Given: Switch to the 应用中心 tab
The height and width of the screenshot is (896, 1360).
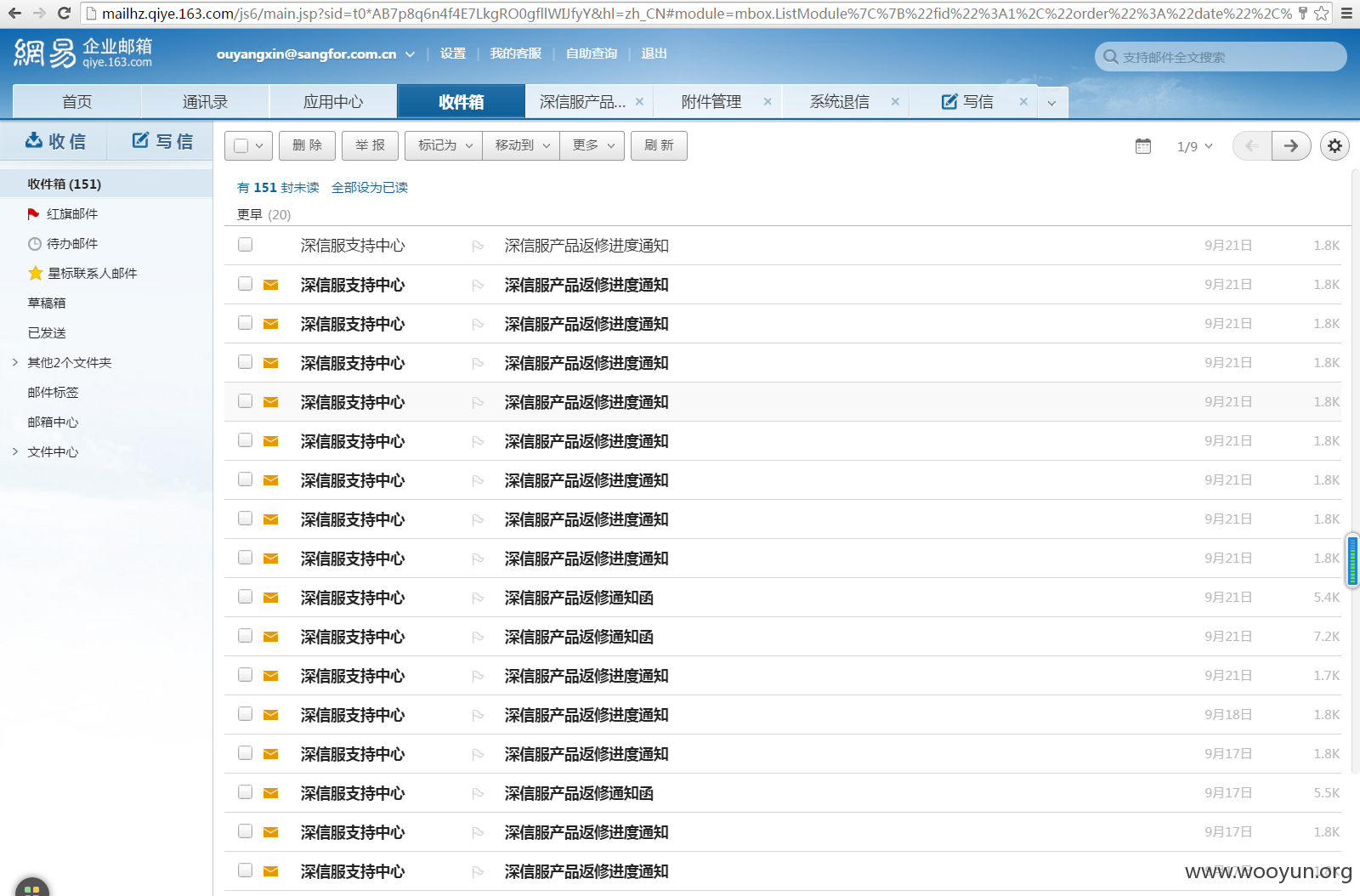Looking at the screenshot, I should (333, 102).
